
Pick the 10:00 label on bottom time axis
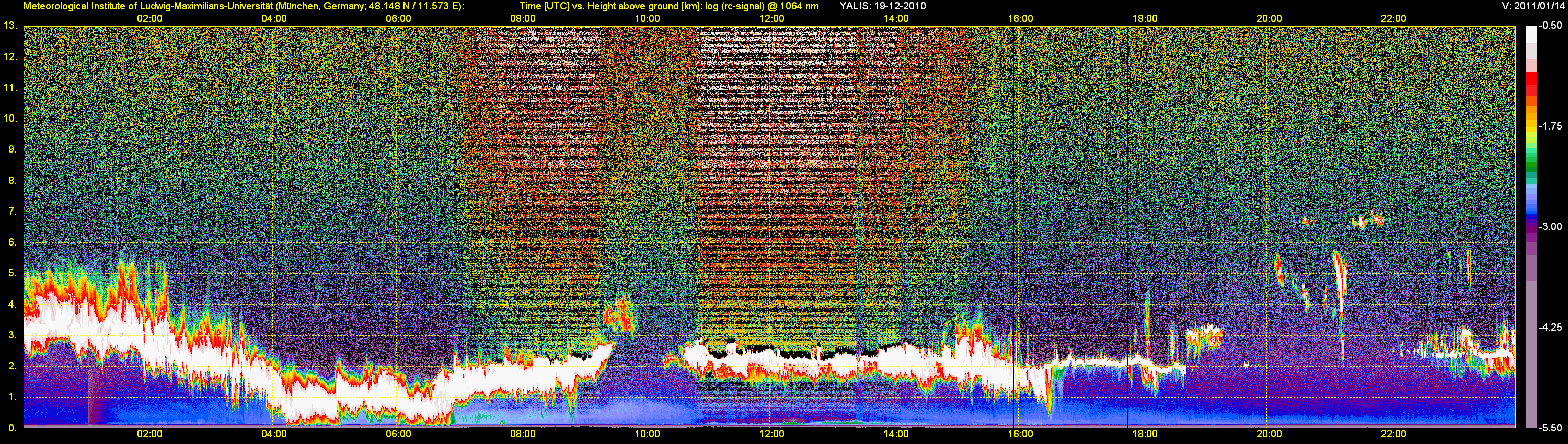[x=647, y=434]
